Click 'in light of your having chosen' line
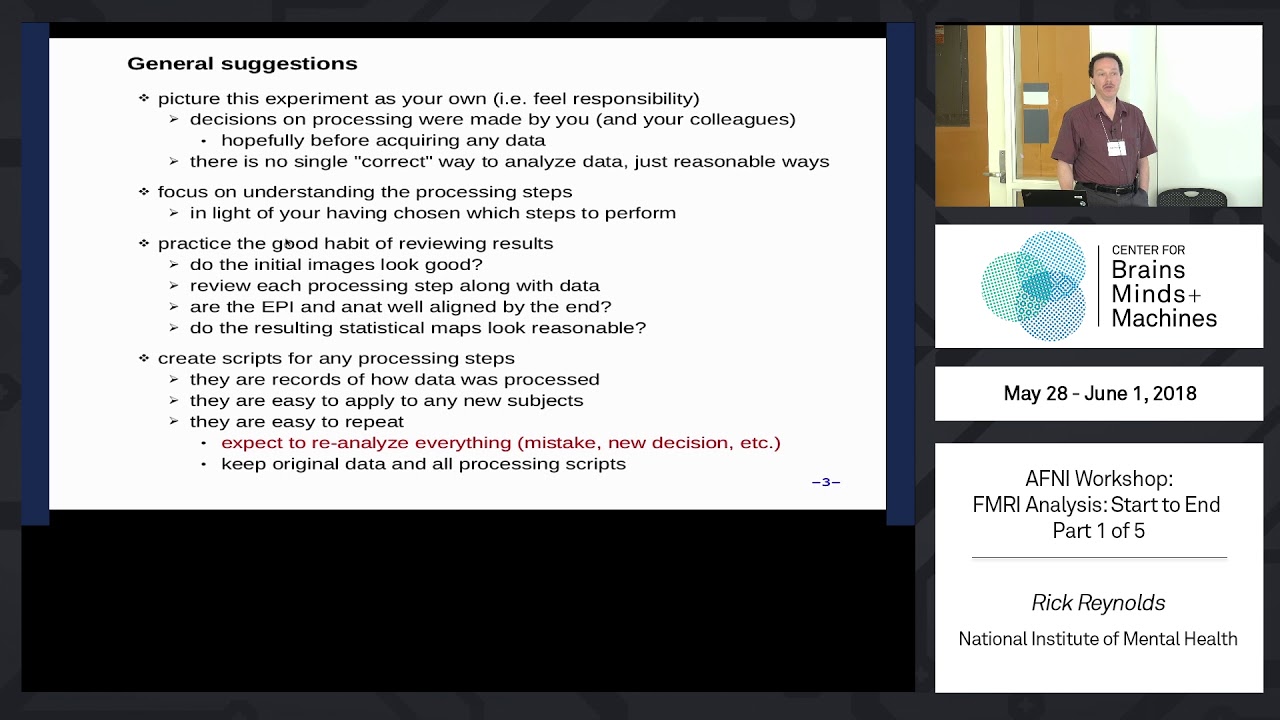 pyautogui.click(x=432, y=212)
